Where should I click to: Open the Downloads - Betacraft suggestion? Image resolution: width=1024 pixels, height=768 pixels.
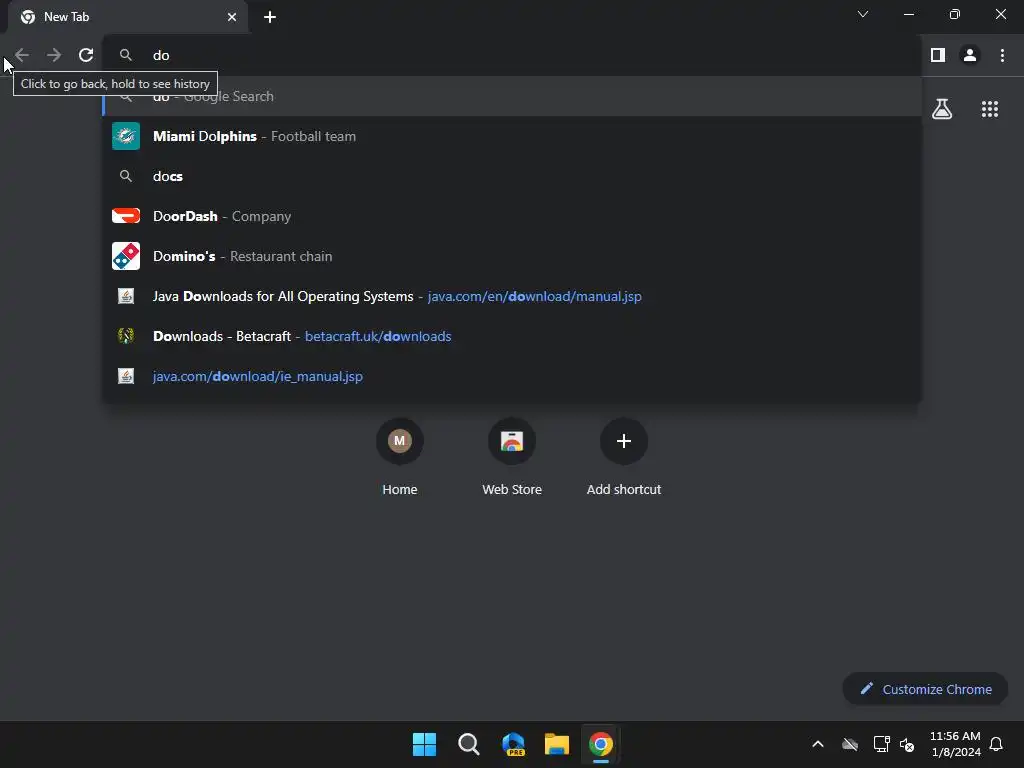click(512, 336)
